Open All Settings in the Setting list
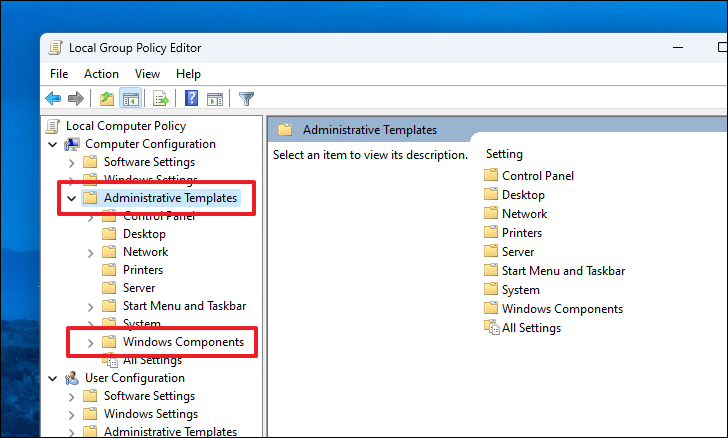 [531, 328]
